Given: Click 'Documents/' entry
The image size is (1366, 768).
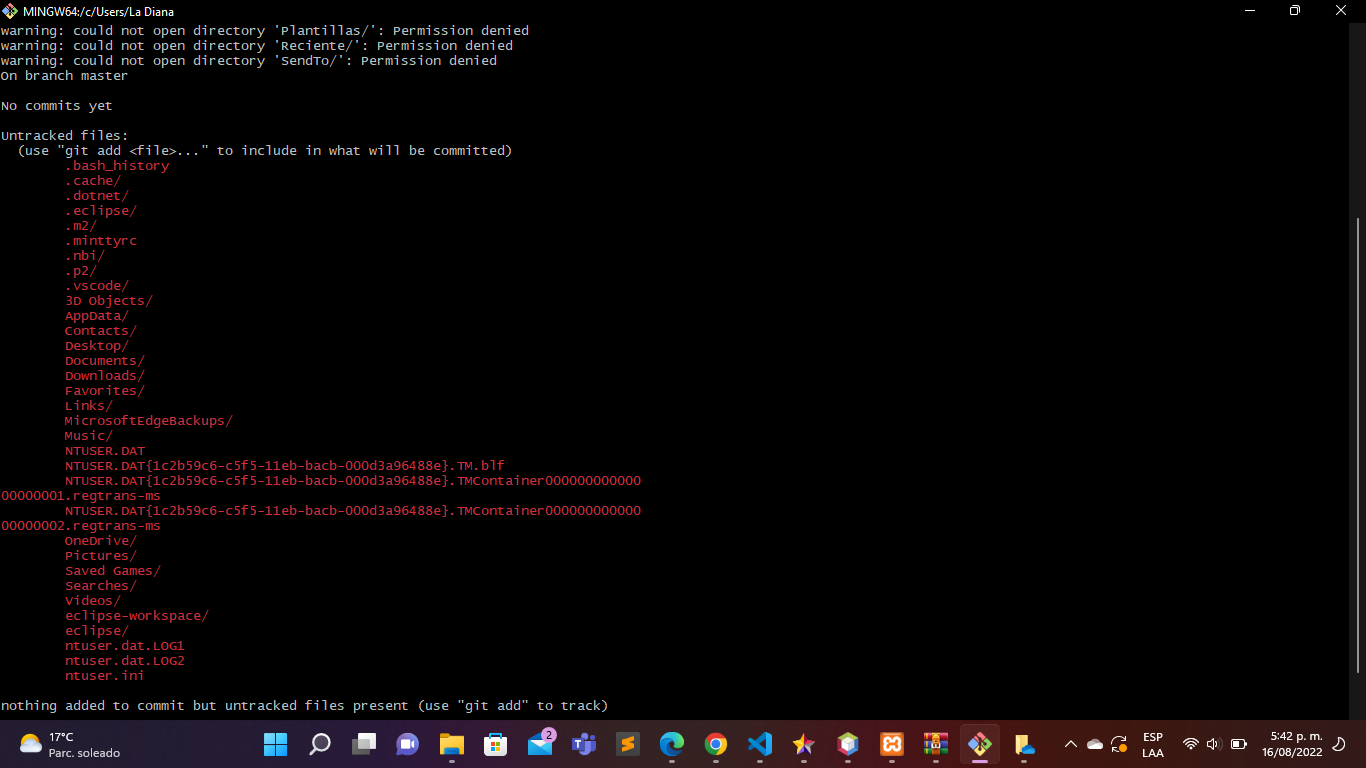Looking at the screenshot, I should [x=105, y=361].
